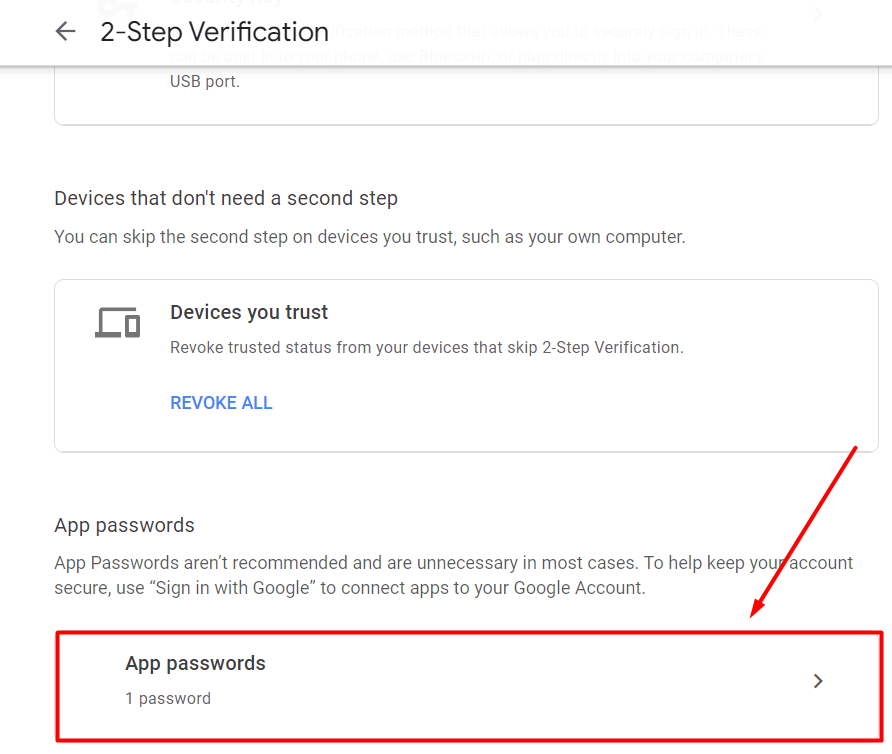892x754 pixels.
Task: Click the "2-Step Verification" page title
Action: (214, 32)
